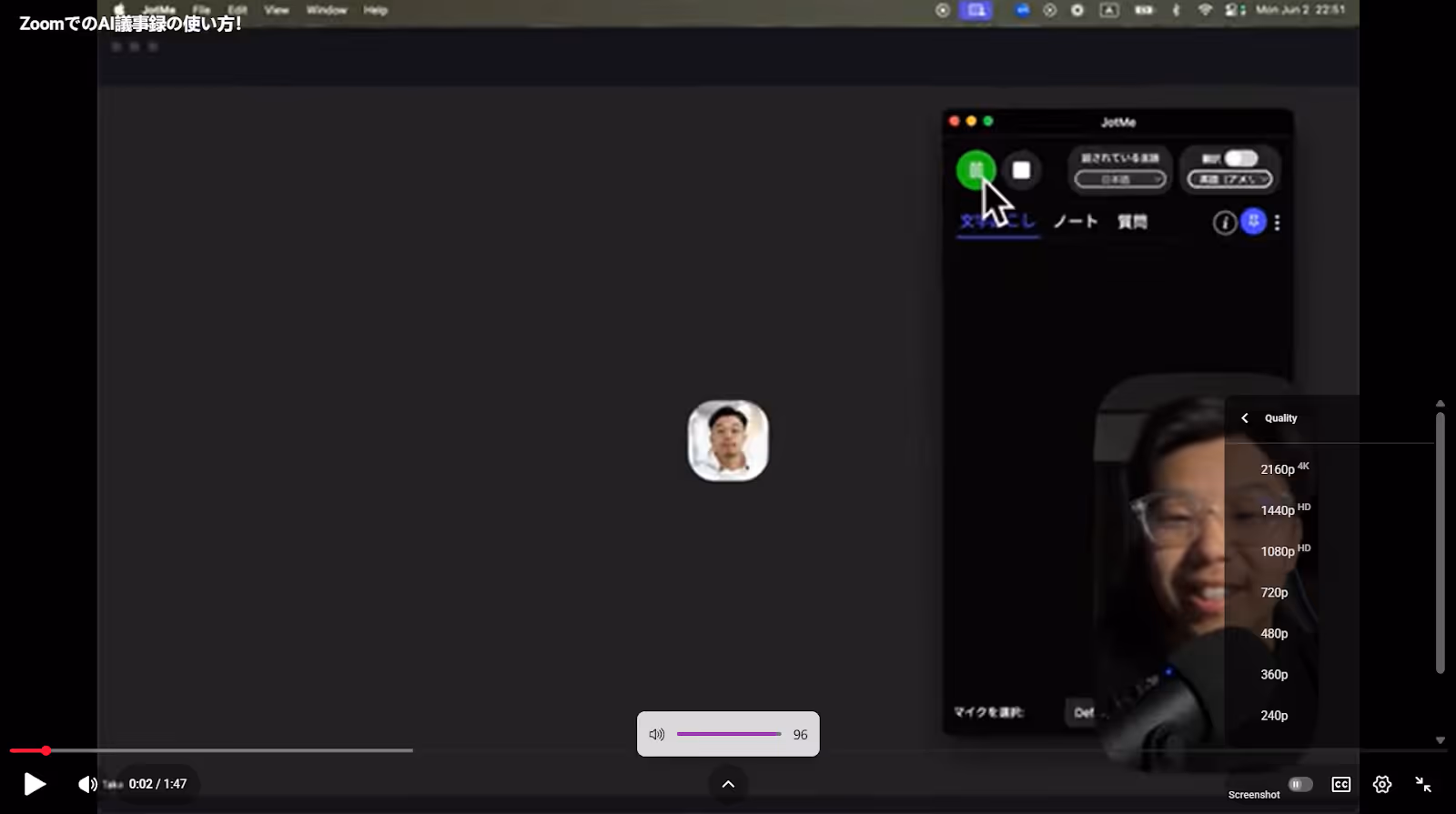
Task: Click the Wi-Fi icon in menu bar
Action: click(1205, 10)
